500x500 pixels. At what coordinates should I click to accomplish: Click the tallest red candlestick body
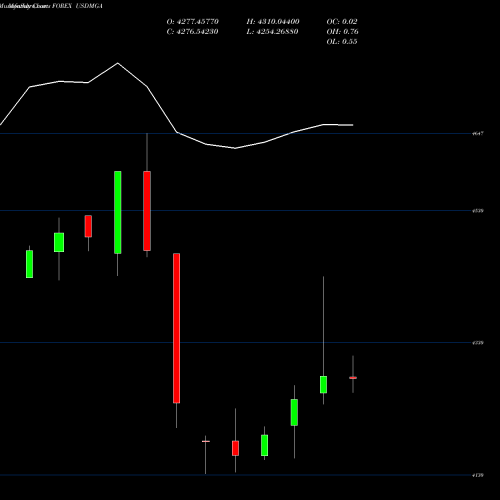176,328
